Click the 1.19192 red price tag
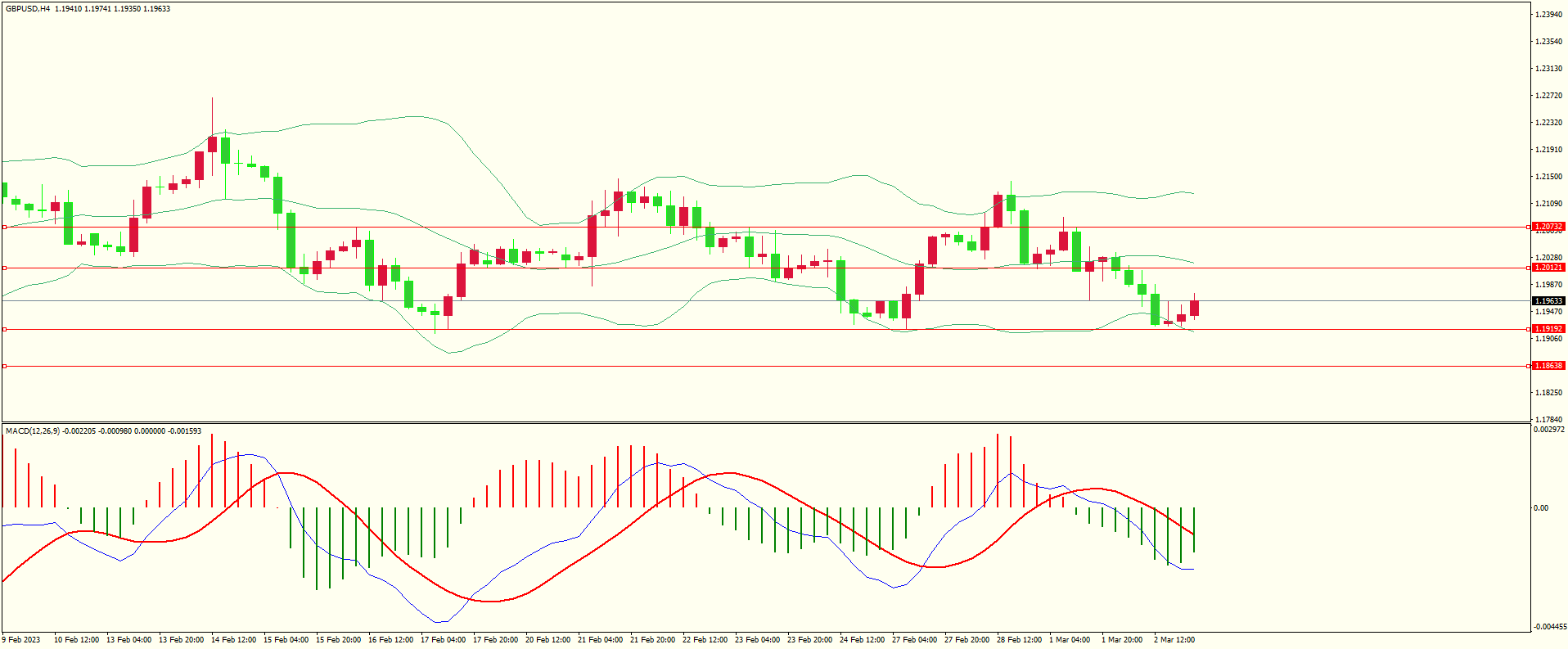The width and height of the screenshot is (1568, 649). click(1548, 329)
